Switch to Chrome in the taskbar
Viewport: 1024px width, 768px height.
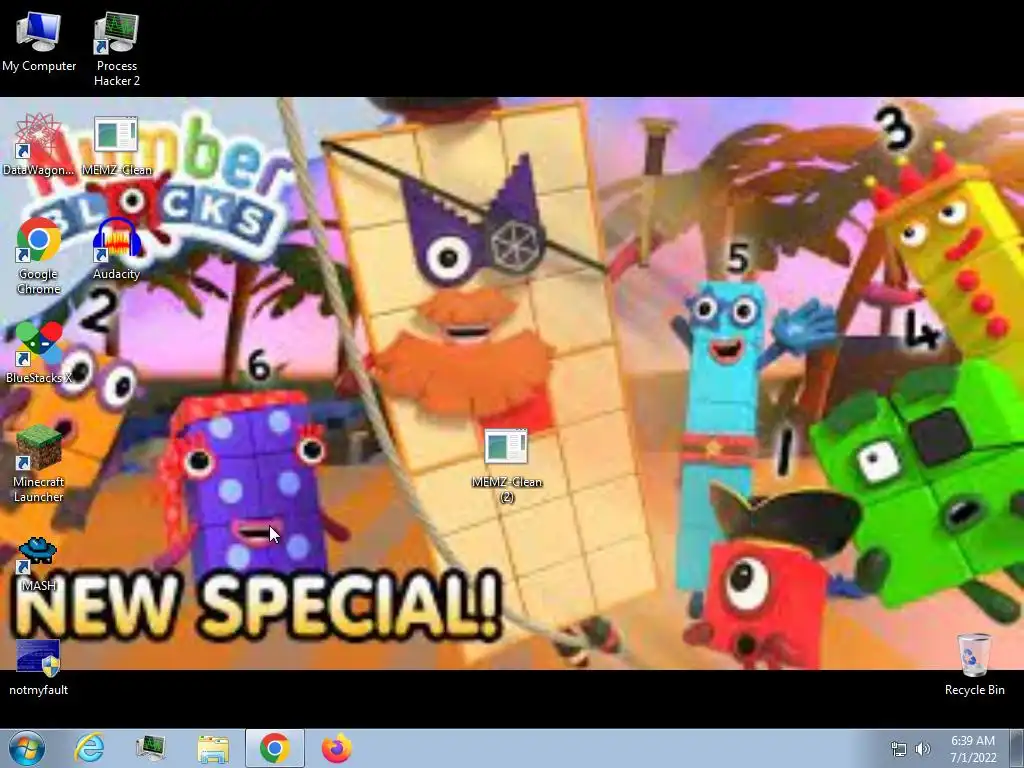point(274,748)
